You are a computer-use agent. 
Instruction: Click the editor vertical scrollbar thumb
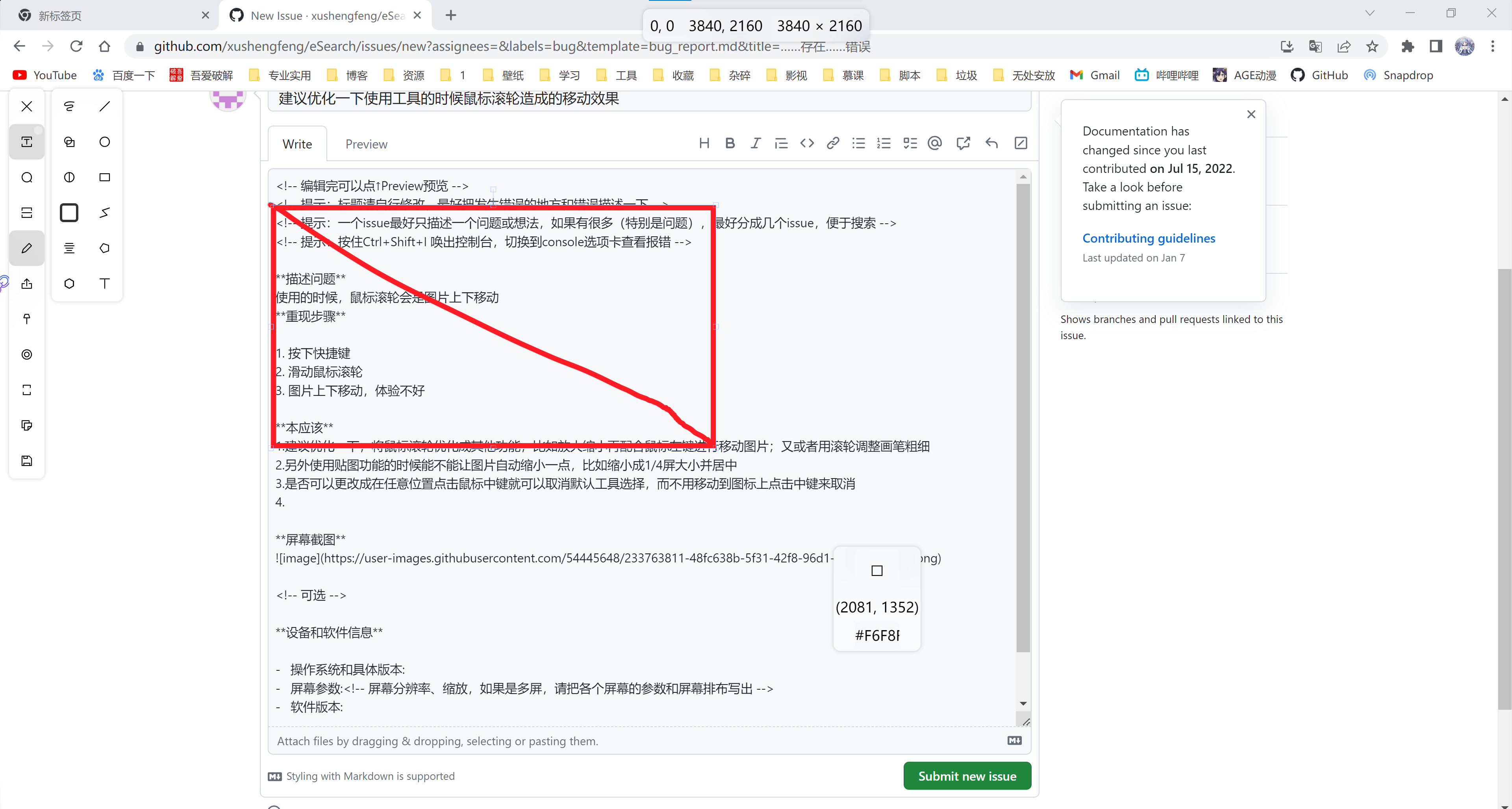tap(1023, 418)
